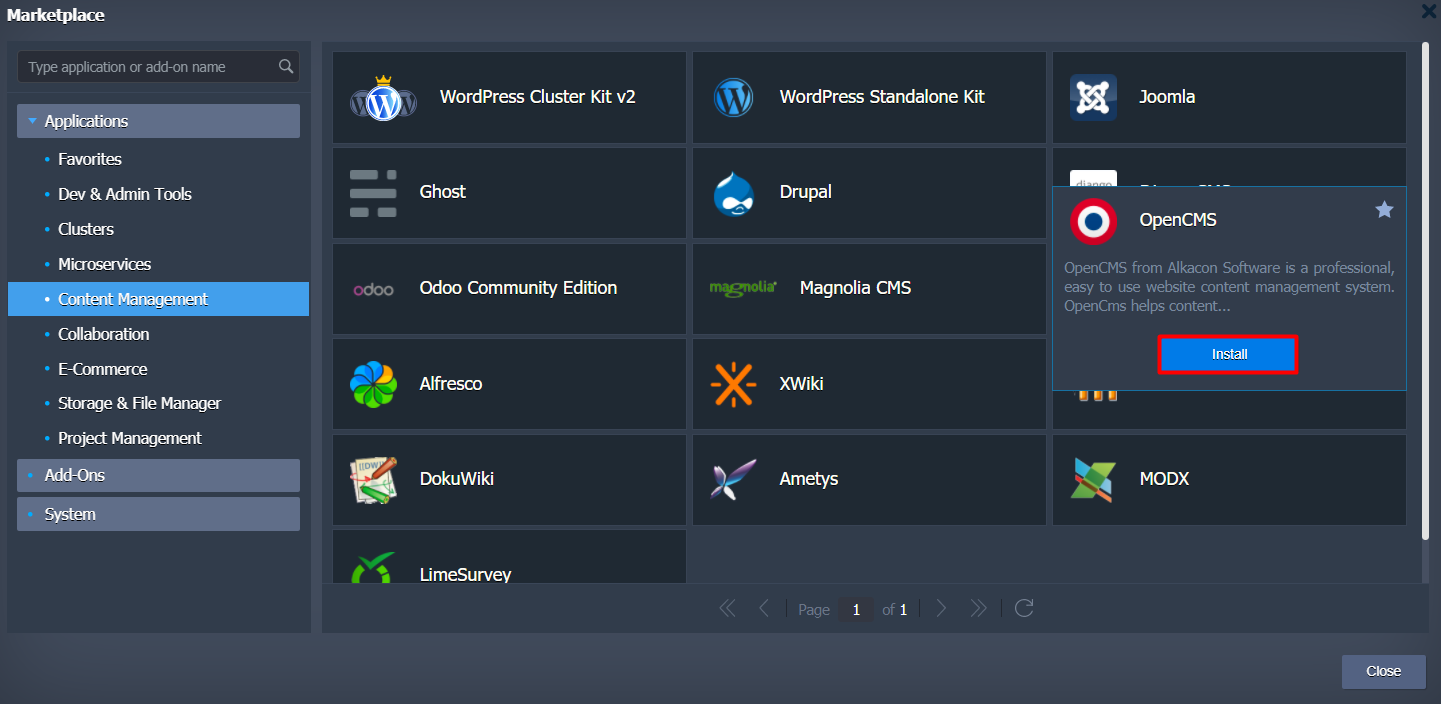
Task: Click the Odoo logo
Action: click(x=373, y=289)
